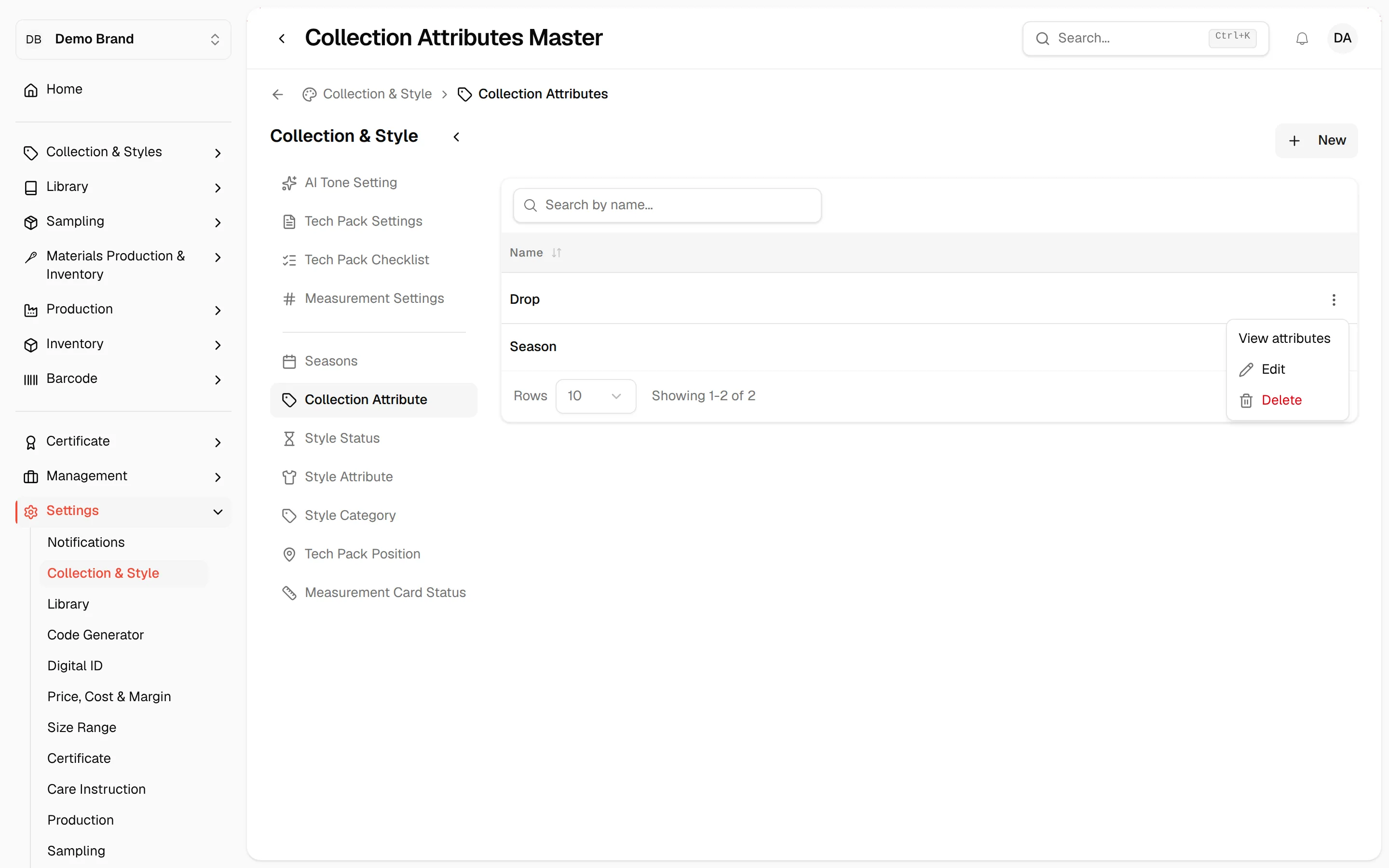Click the Style Status hourglass icon
1389x868 pixels.
pyautogui.click(x=289, y=439)
